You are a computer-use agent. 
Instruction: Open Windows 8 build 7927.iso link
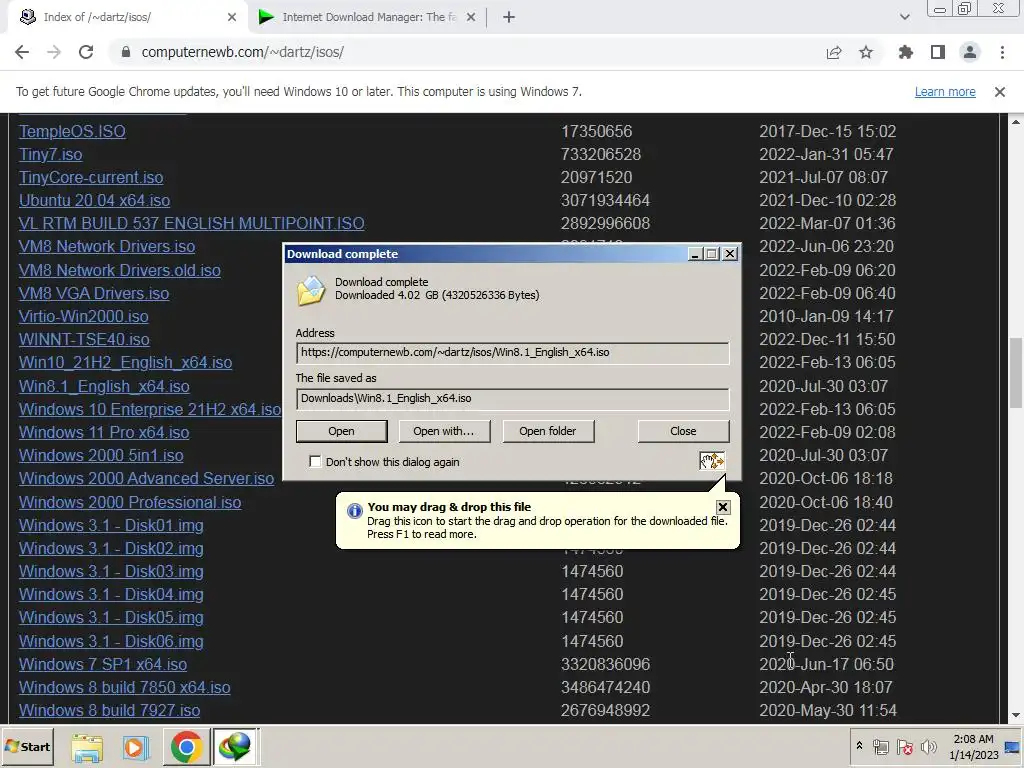click(x=109, y=711)
